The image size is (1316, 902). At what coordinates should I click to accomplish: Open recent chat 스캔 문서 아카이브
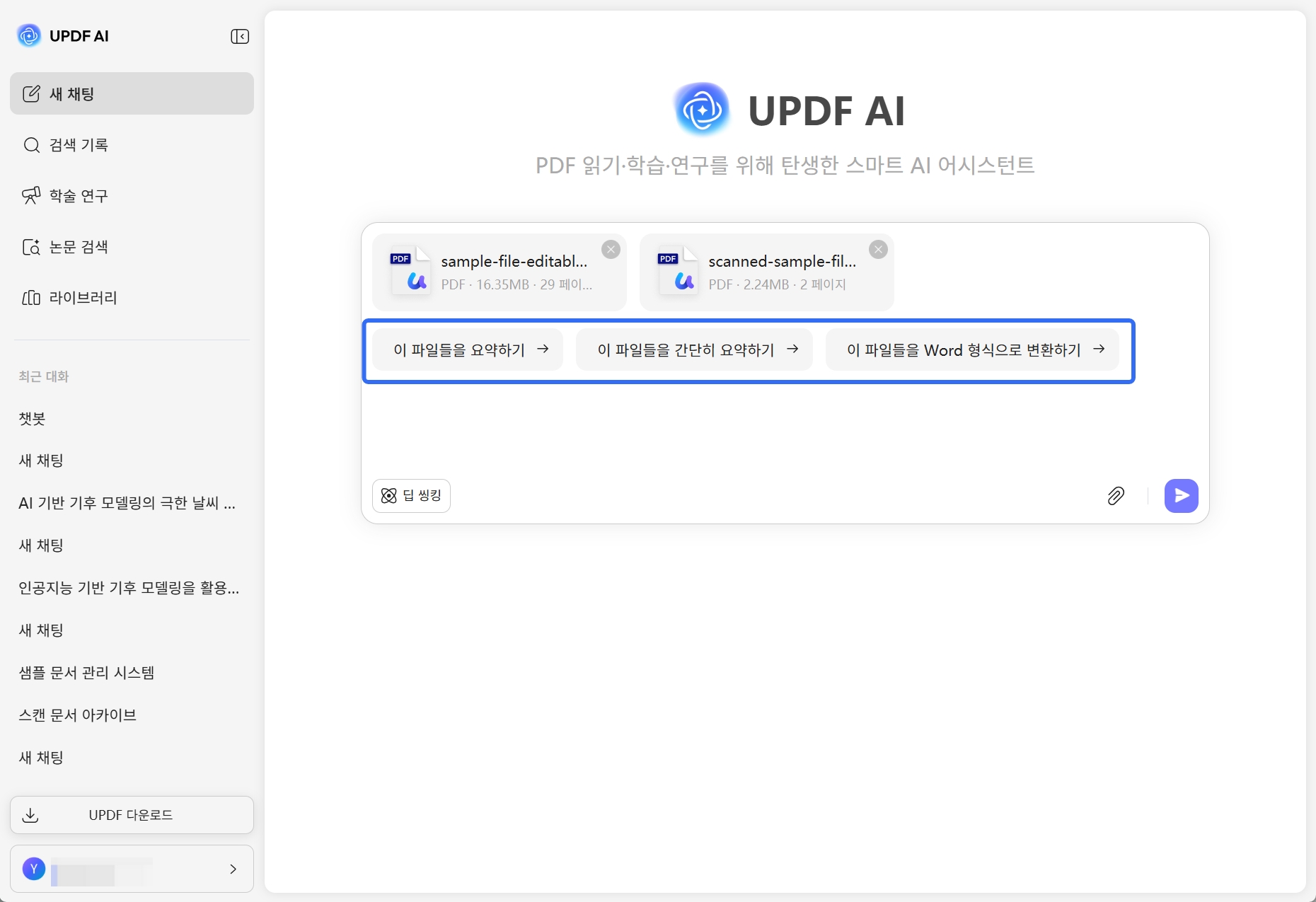(77, 715)
